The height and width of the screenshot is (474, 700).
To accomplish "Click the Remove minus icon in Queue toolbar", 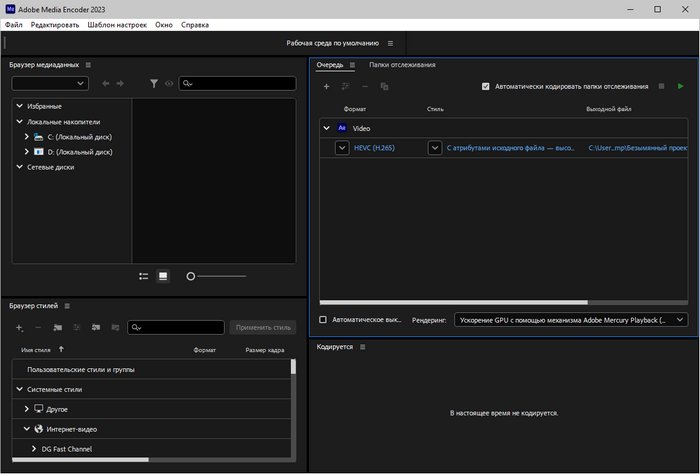I will [x=365, y=86].
